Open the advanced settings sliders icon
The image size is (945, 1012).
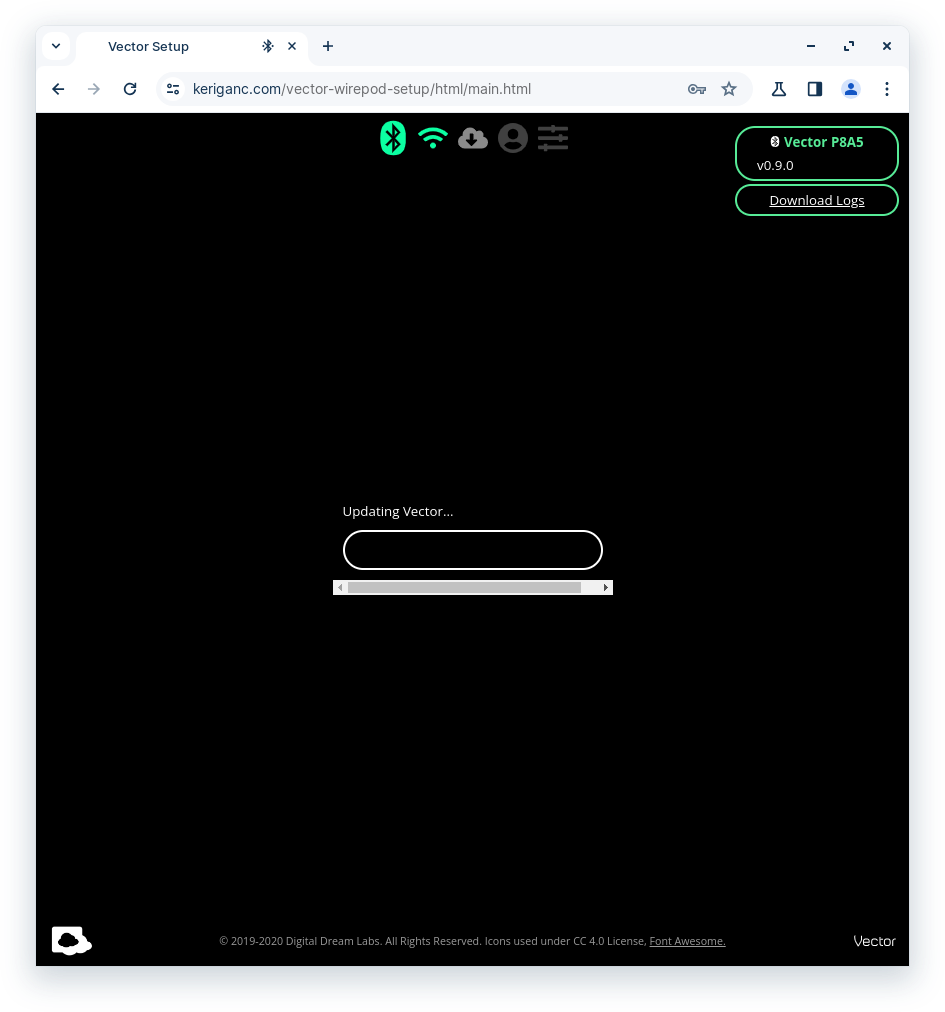point(553,138)
